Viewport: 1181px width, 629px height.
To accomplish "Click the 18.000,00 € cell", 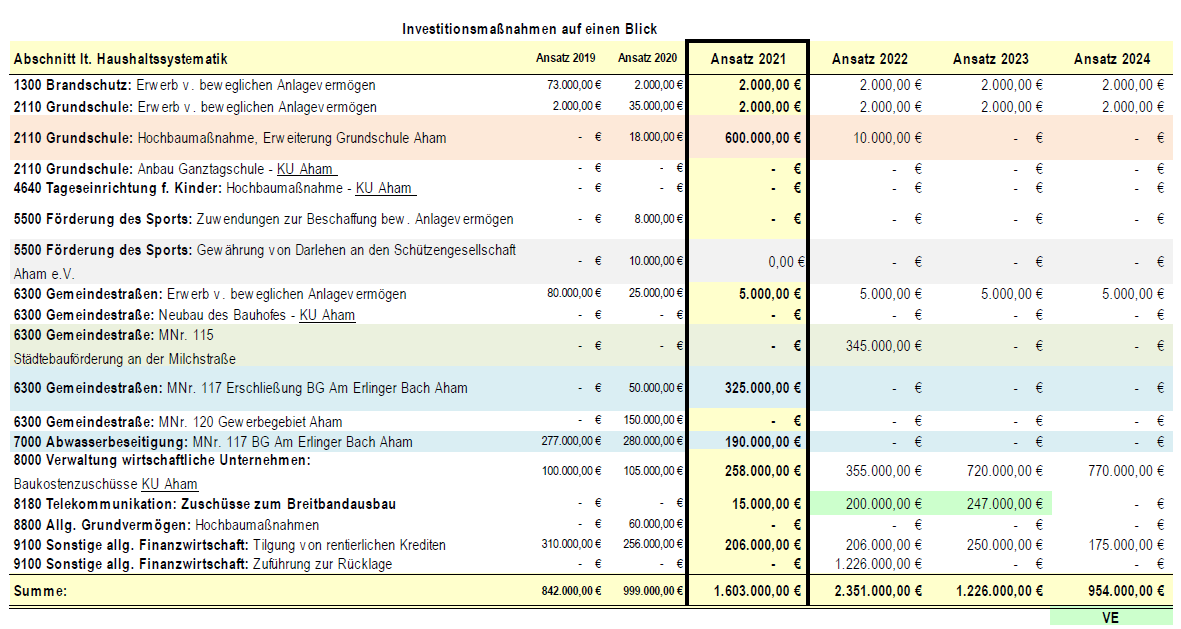I will pos(655,138).
